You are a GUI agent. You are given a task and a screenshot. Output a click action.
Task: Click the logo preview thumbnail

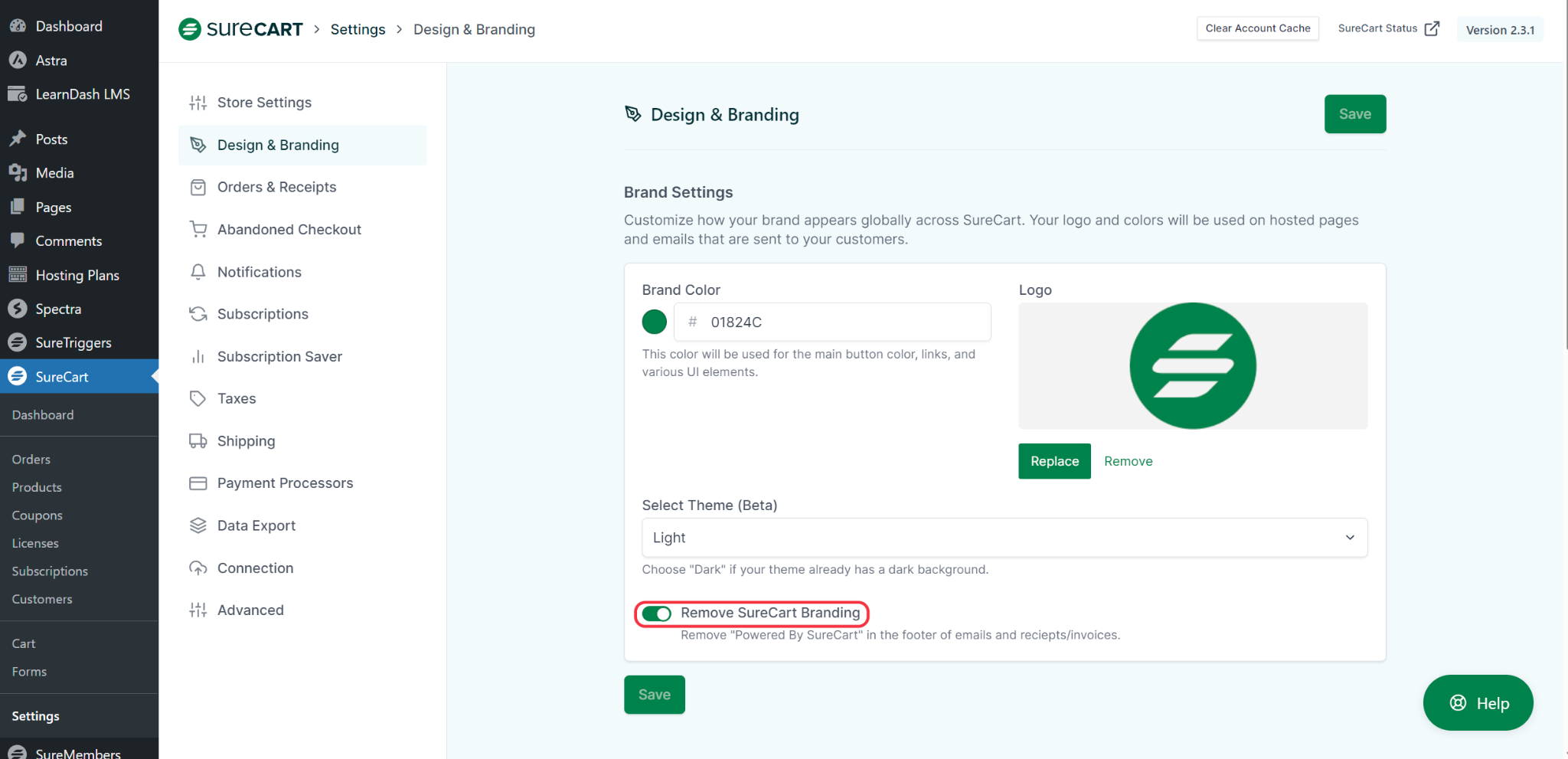tap(1193, 366)
